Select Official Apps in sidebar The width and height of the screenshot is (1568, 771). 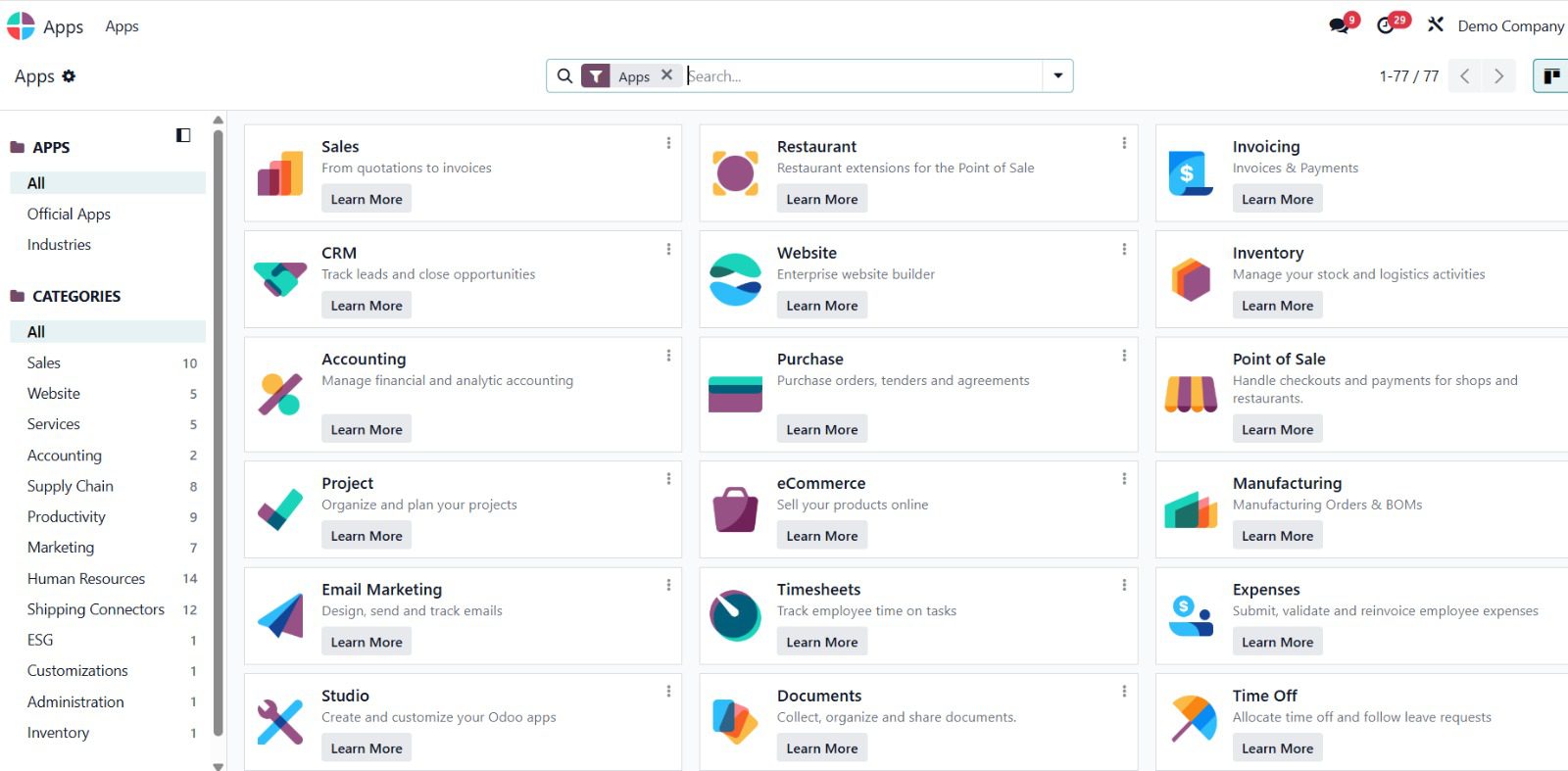coord(69,214)
